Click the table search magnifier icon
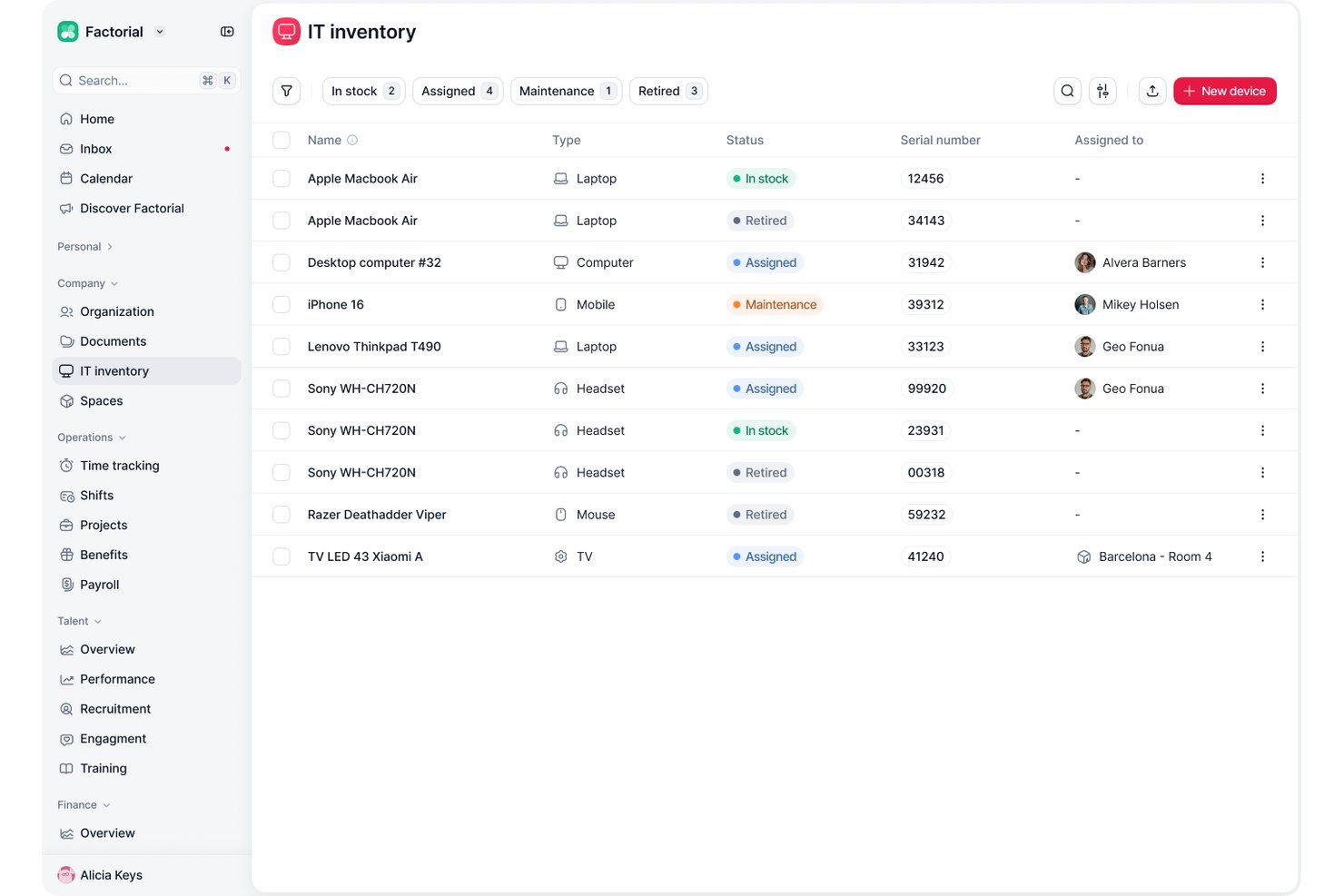 (1068, 91)
